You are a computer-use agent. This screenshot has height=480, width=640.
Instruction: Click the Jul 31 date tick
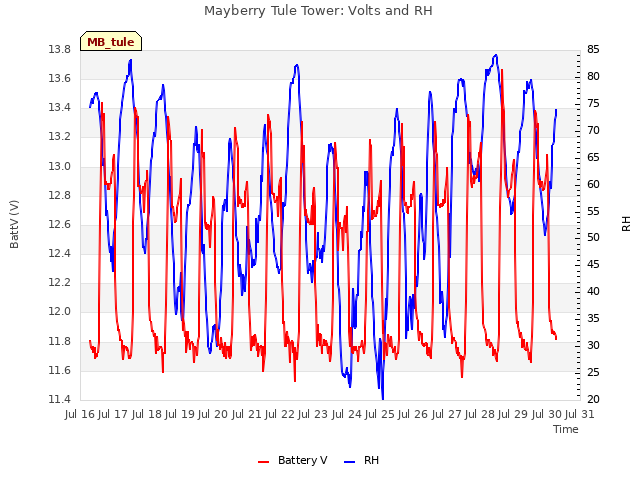point(580,414)
